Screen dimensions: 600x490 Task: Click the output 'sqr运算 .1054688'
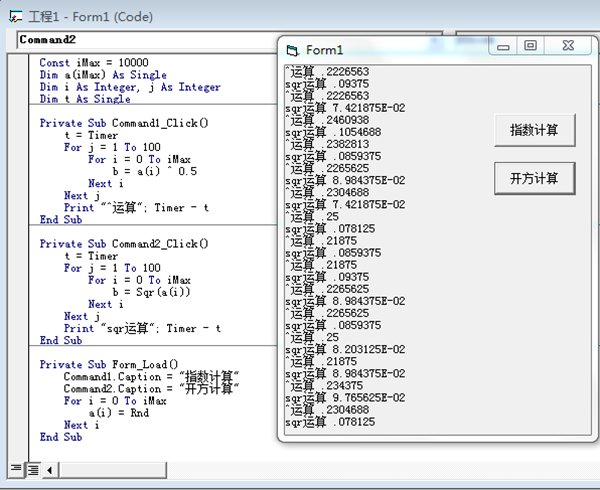pos(333,132)
